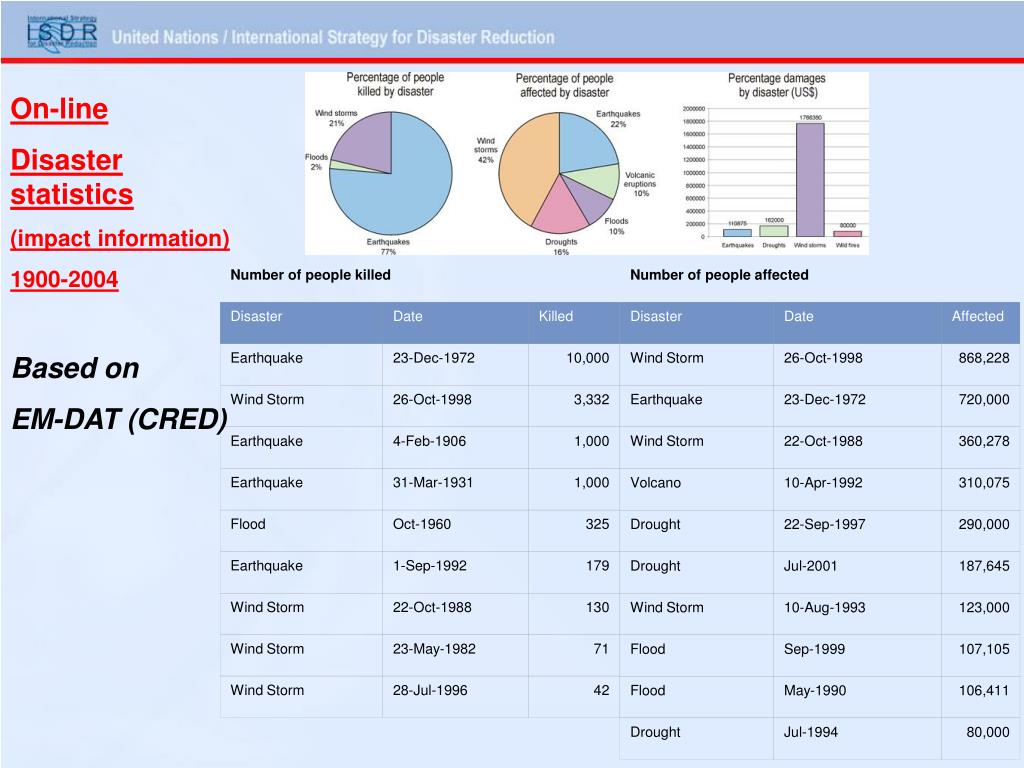This screenshot has height=768, width=1024.
Task: Select the 'Number of people killed' heading
Action: coord(310,275)
